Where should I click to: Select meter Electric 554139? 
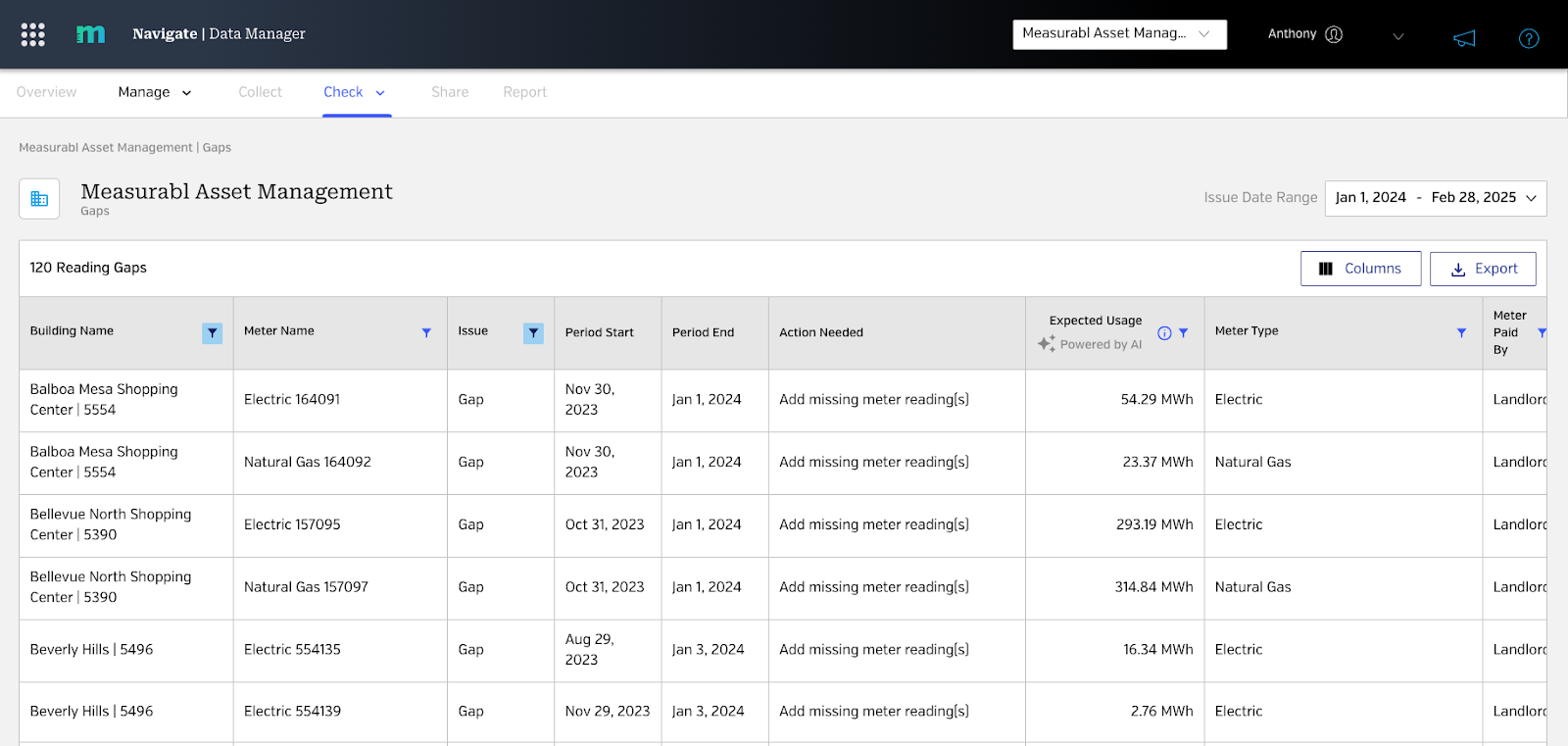click(x=292, y=712)
